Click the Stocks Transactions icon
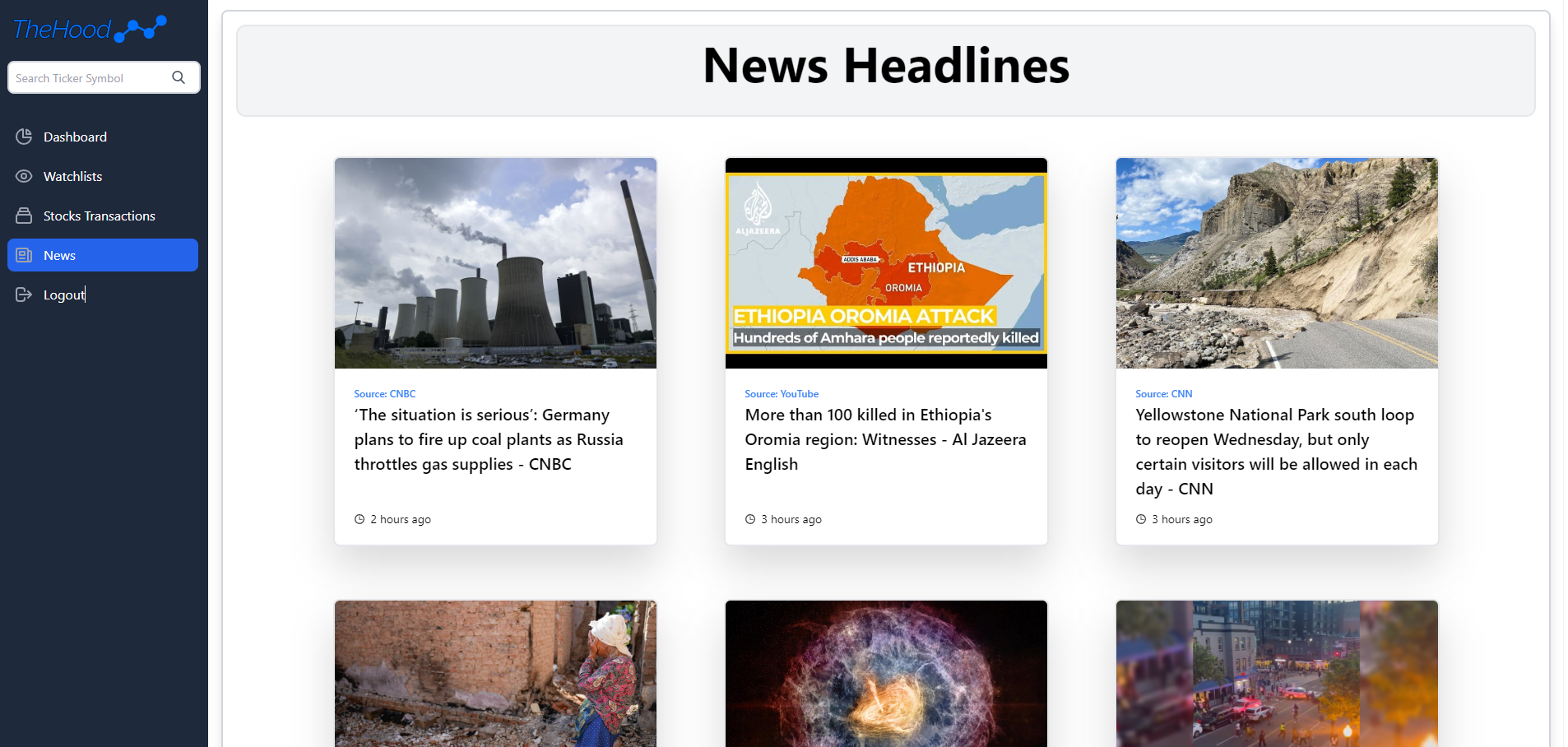This screenshot has height=747, width=1568. (24, 216)
